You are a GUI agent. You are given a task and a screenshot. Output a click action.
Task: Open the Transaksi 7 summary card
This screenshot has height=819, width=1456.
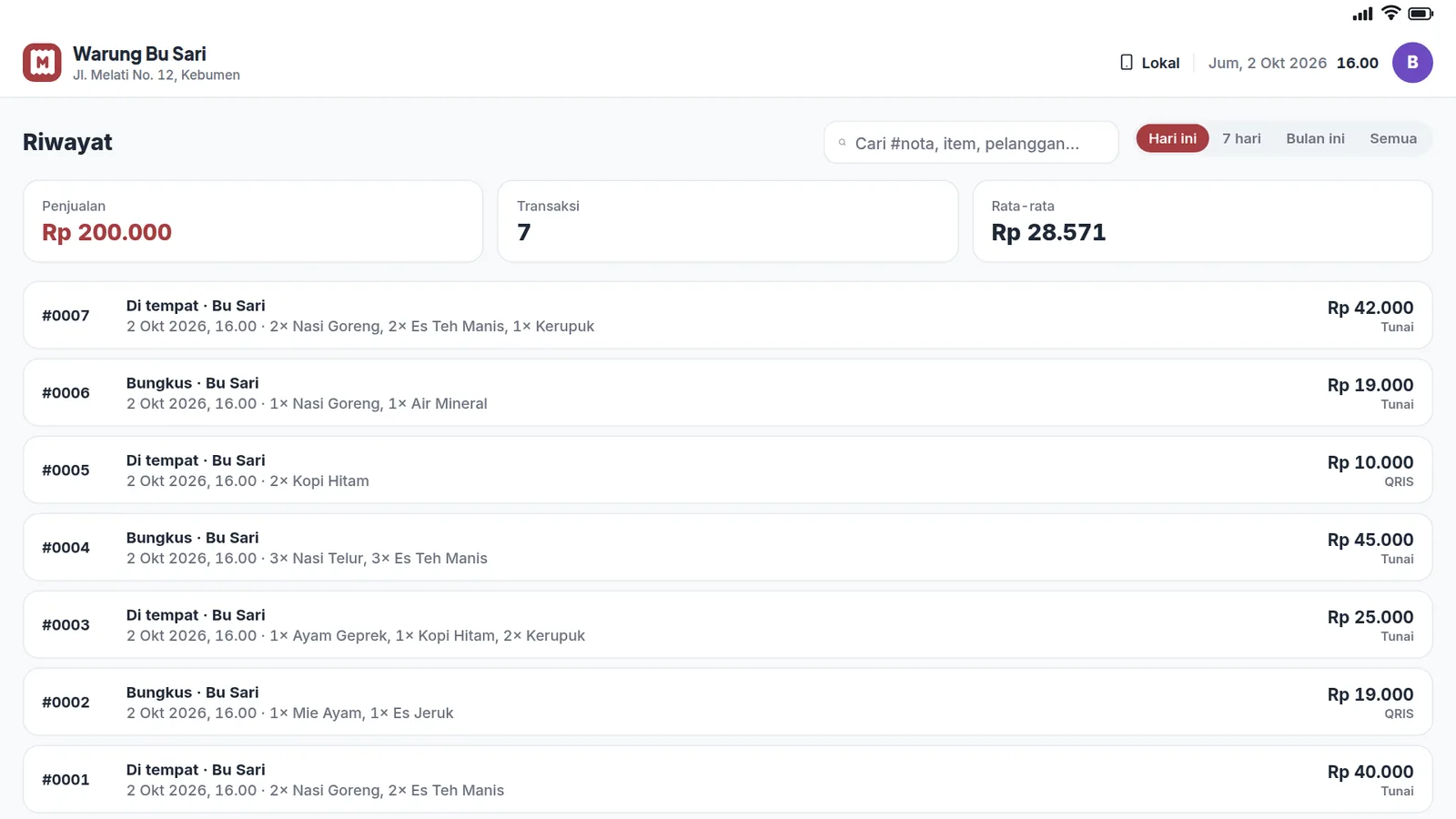[728, 221]
